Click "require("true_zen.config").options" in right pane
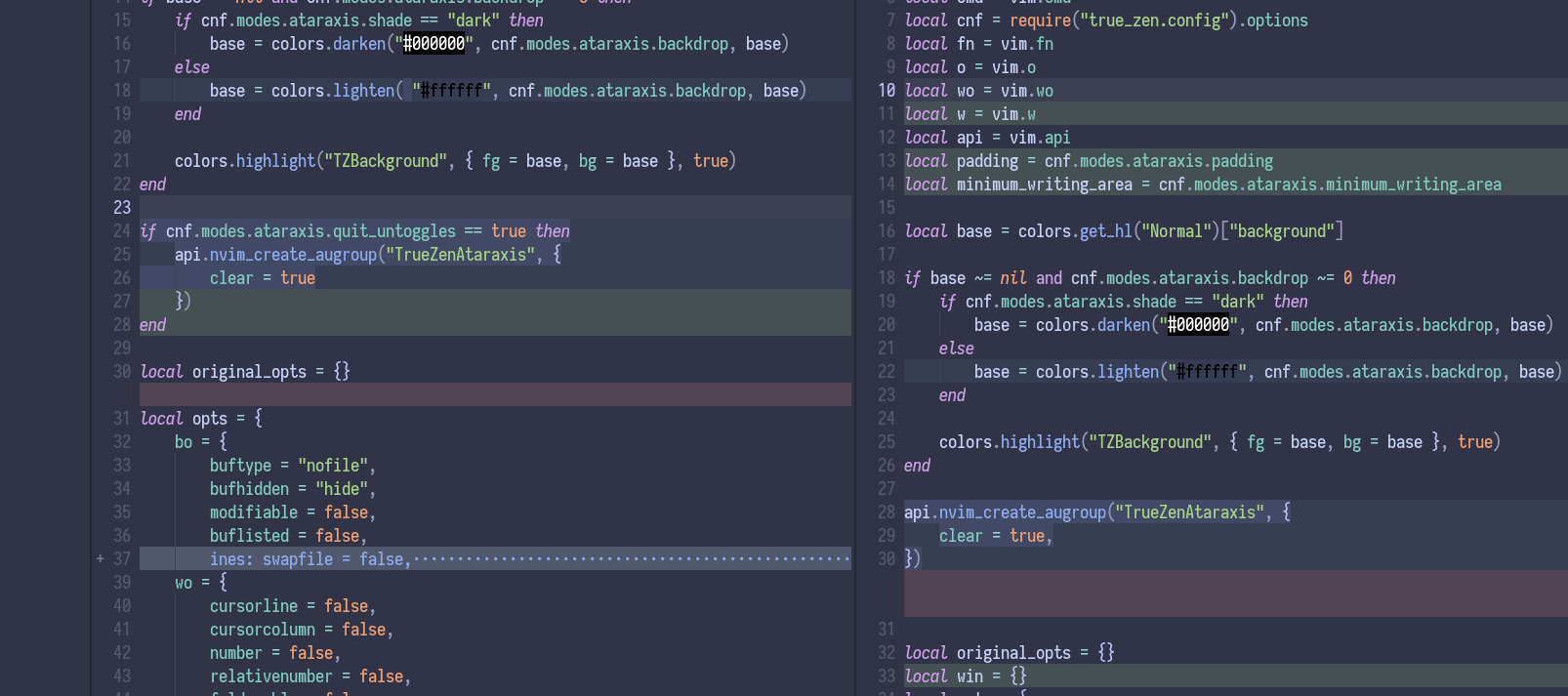This screenshot has height=696, width=1568. pyautogui.click(x=1159, y=20)
